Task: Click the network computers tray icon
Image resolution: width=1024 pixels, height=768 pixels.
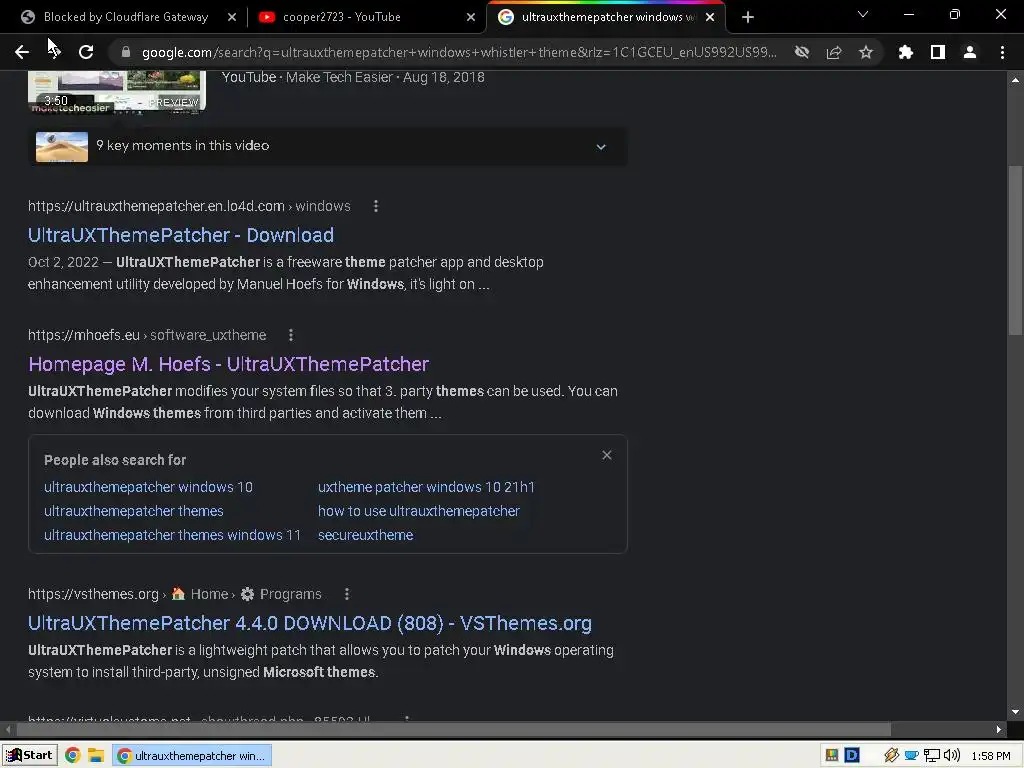Action: [931, 756]
